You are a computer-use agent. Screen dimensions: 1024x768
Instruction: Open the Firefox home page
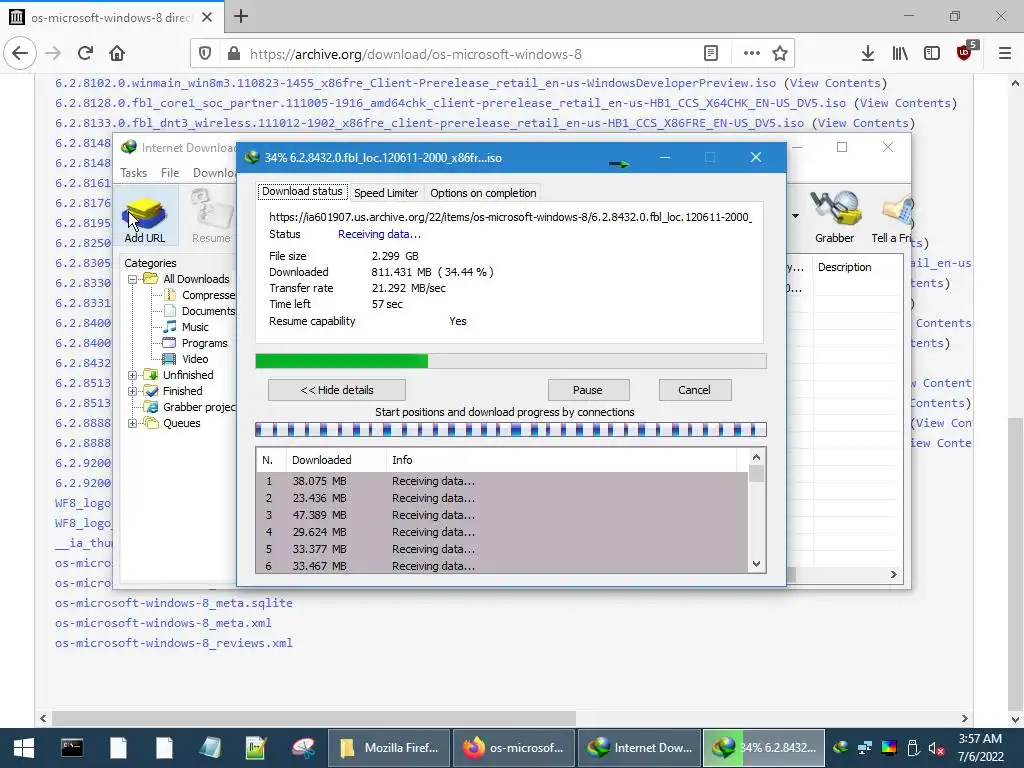(117, 54)
